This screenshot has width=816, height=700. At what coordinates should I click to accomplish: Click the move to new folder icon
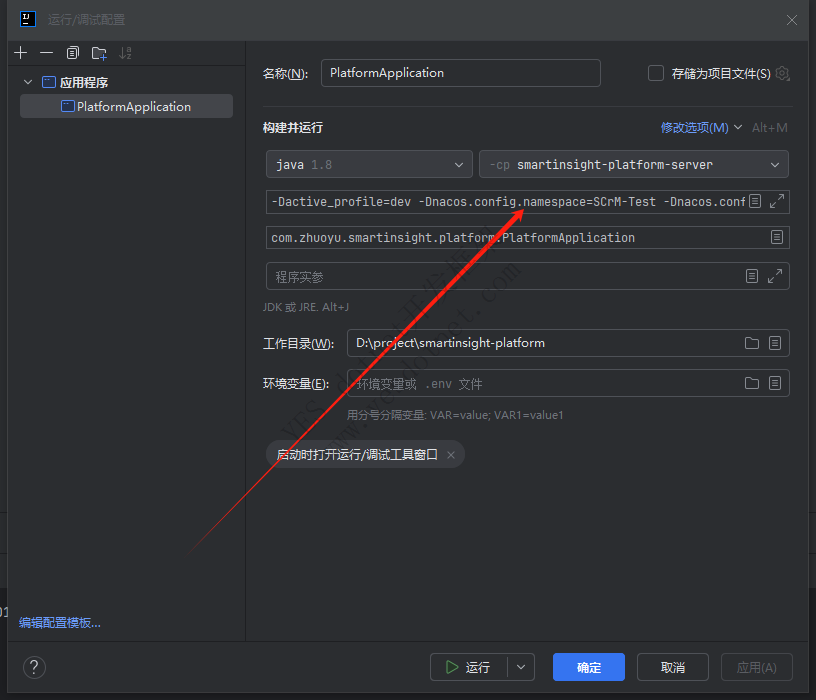click(99, 53)
